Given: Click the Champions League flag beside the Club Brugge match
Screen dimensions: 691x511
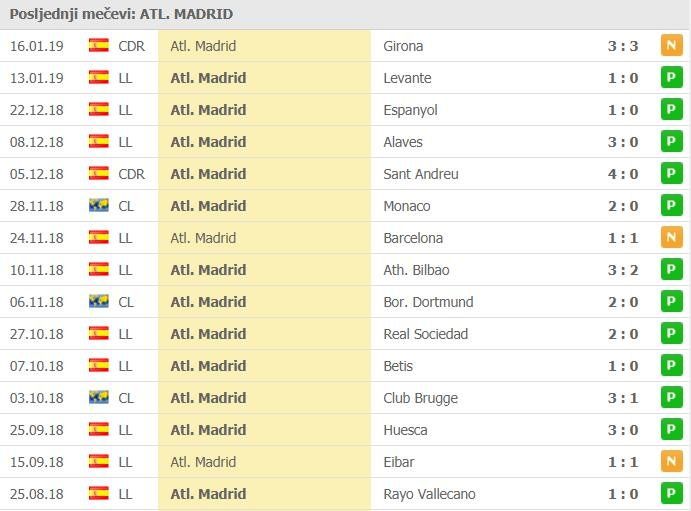Looking at the screenshot, I should pyautogui.click(x=98, y=398).
